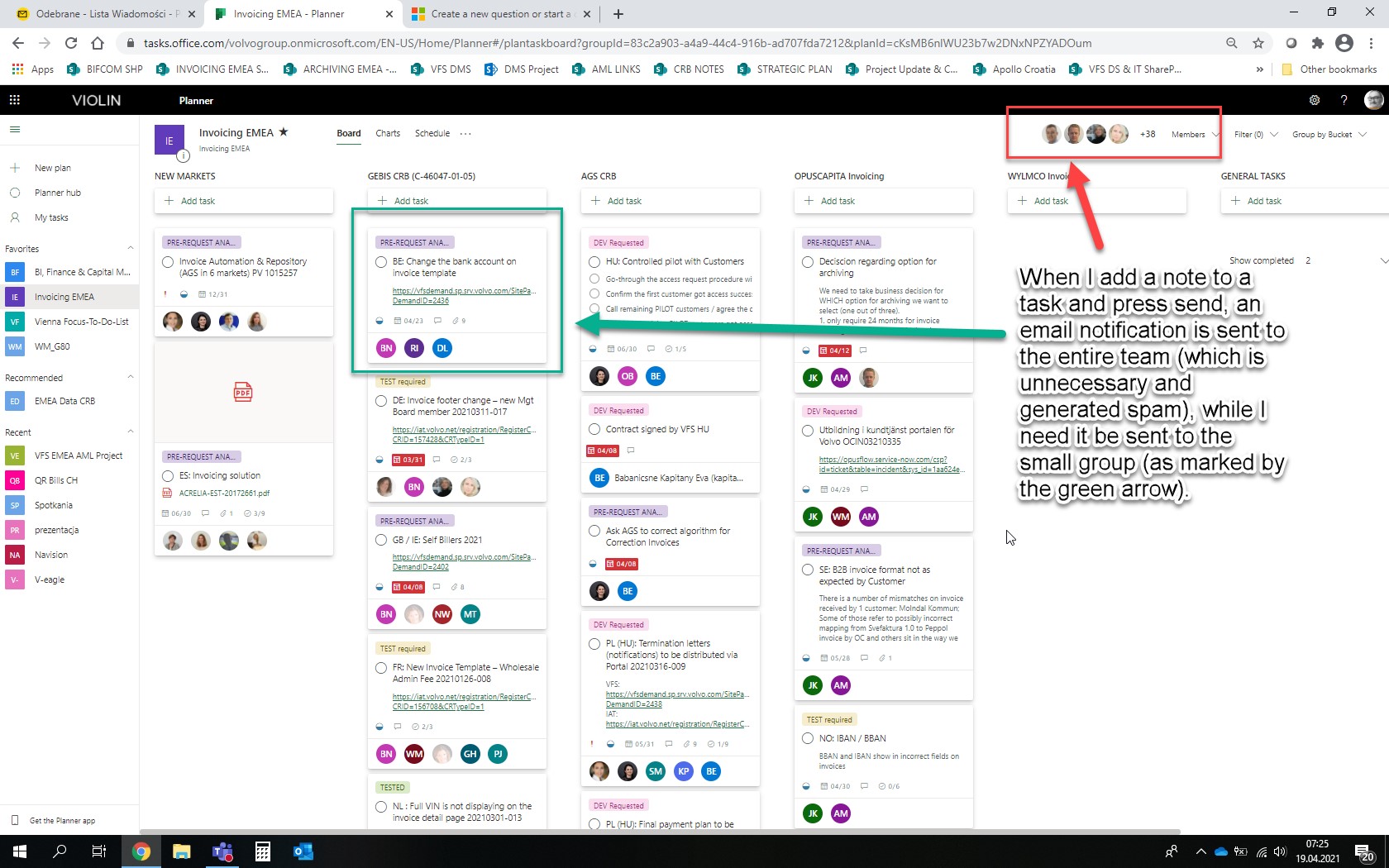Add task in AGS CRB bucket

point(670,201)
